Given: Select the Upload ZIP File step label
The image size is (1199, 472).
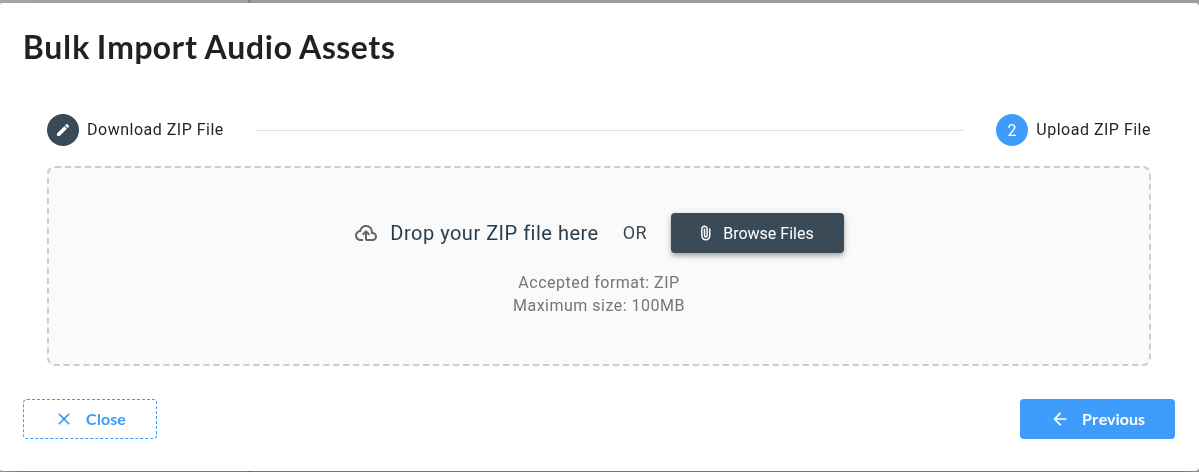Looking at the screenshot, I should pyautogui.click(x=1093, y=130).
